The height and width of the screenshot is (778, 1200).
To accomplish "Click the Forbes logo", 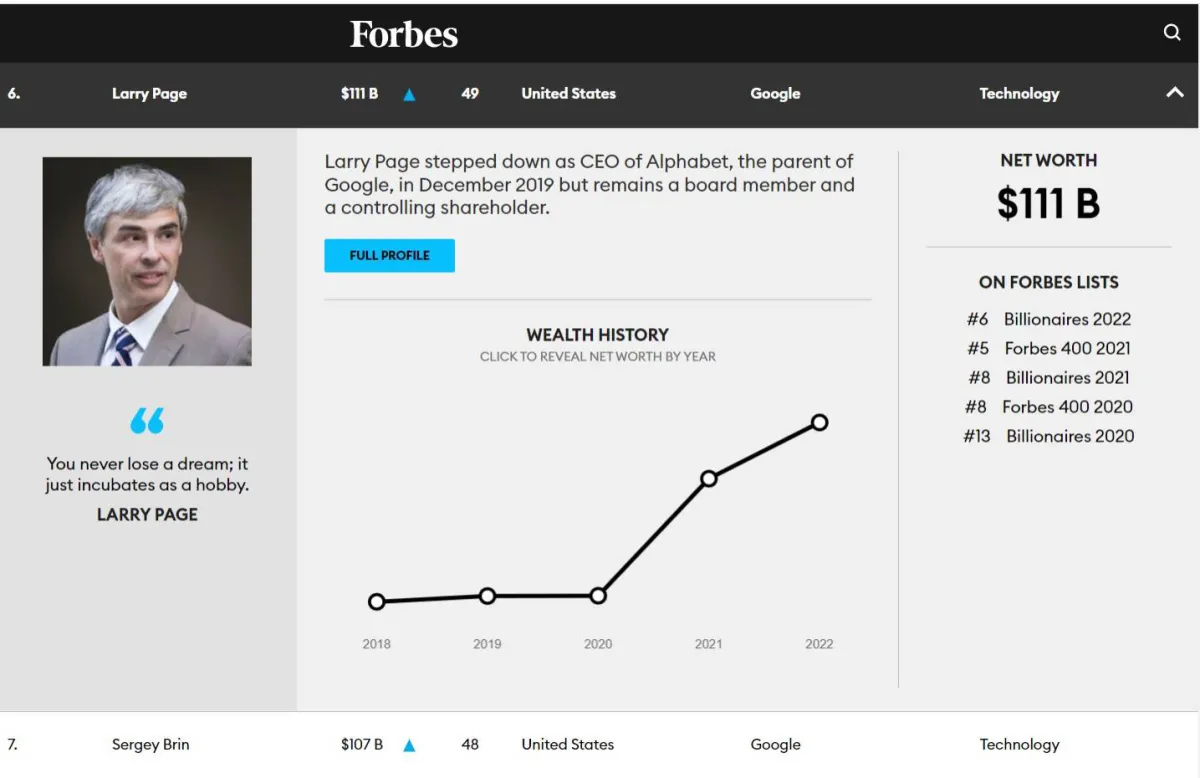I will pyautogui.click(x=404, y=34).
